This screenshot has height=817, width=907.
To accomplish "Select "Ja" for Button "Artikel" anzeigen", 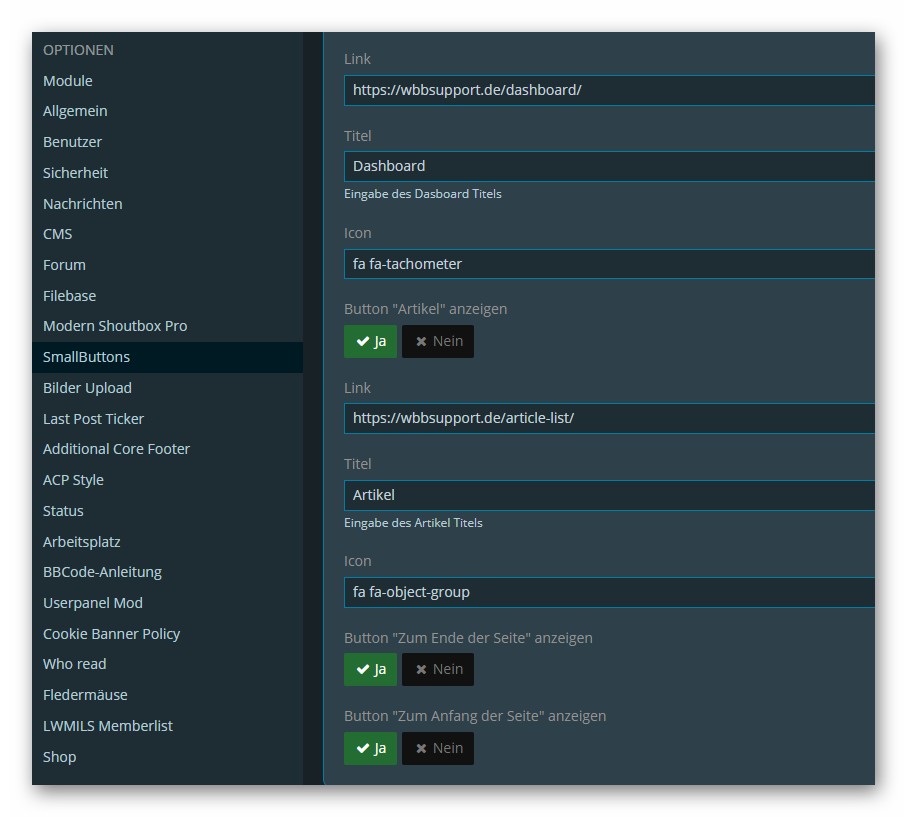I will (370, 341).
